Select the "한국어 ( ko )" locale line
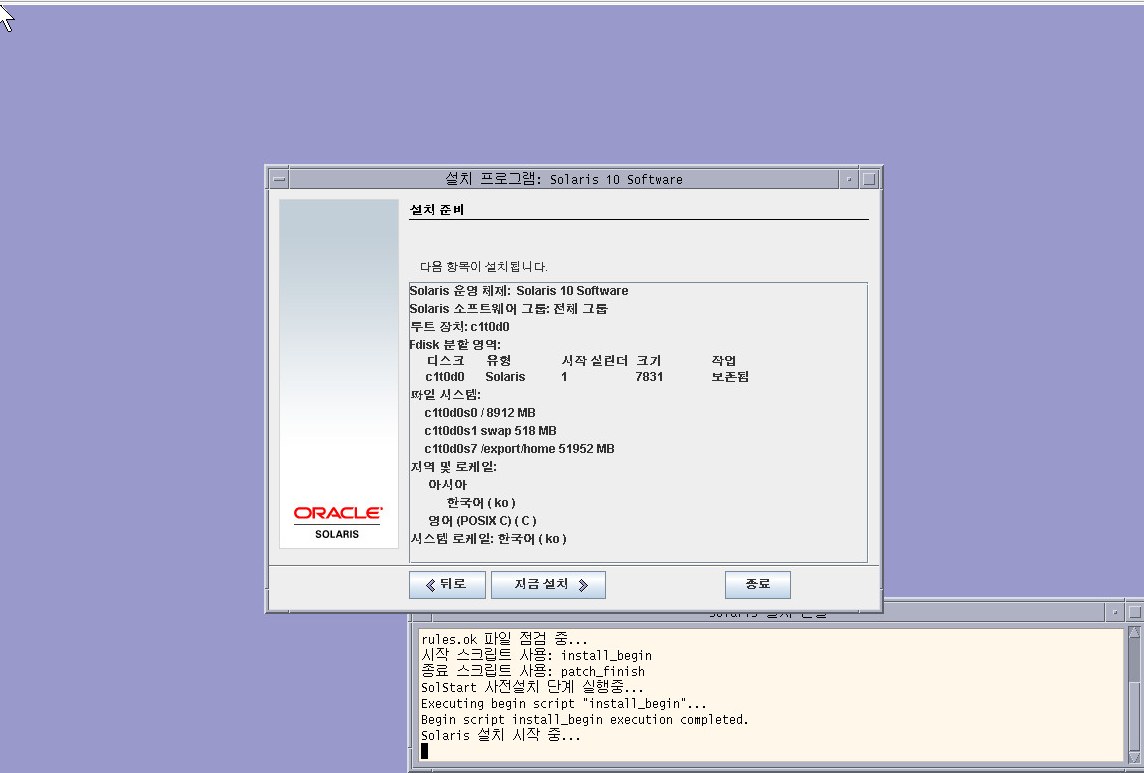 point(482,502)
